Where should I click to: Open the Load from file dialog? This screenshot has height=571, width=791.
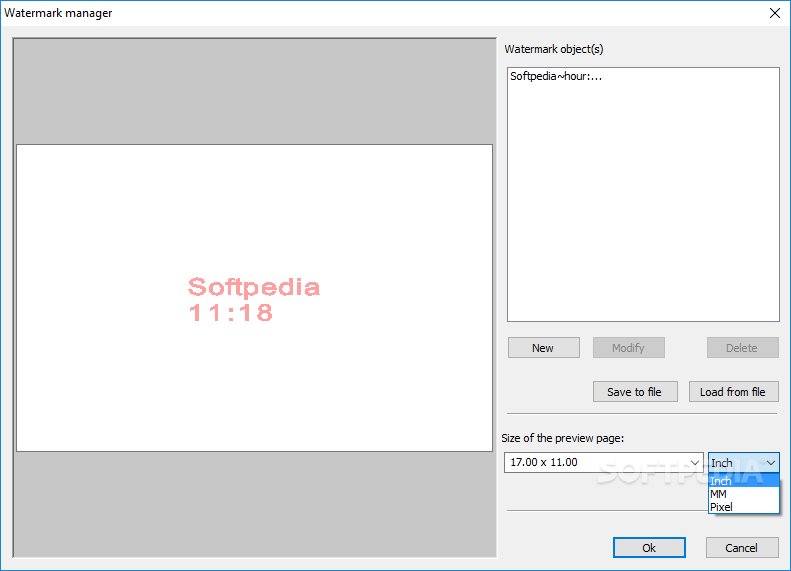tap(733, 391)
